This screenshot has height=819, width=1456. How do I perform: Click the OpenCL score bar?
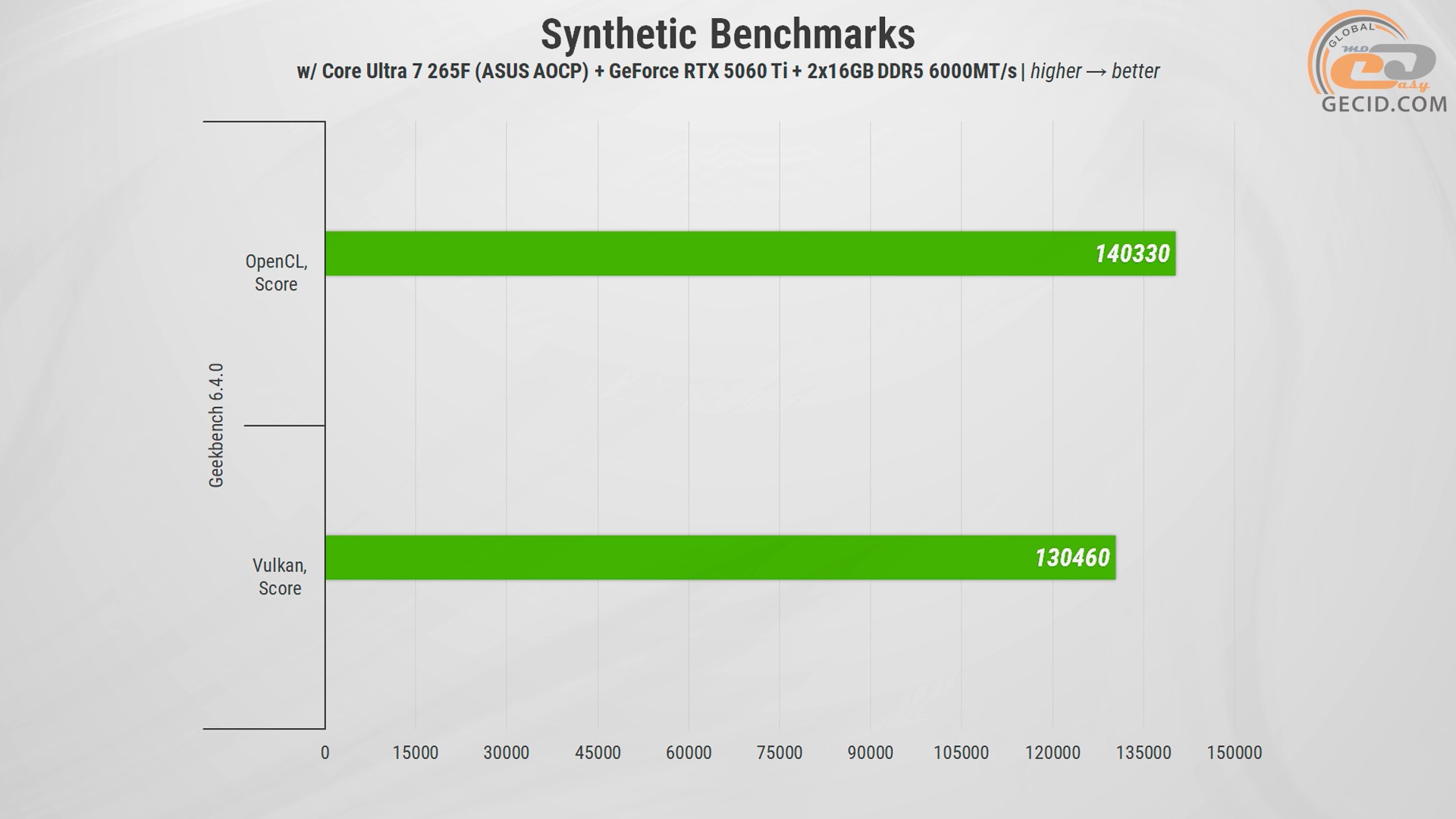750,253
